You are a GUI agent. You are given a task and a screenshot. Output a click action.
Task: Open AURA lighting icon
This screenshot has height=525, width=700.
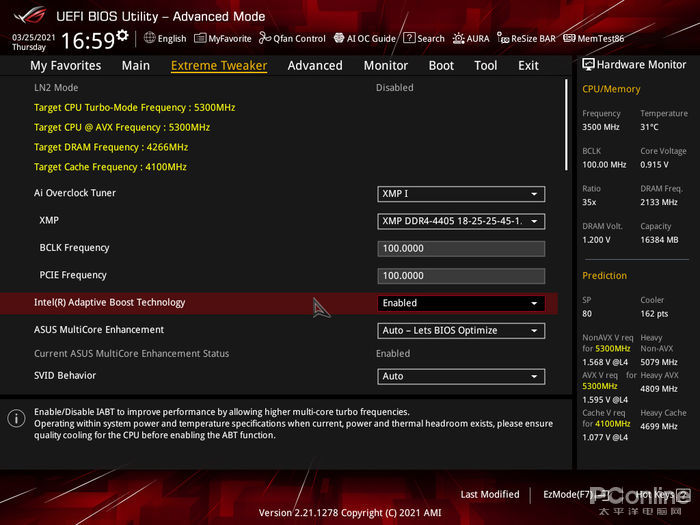(x=458, y=38)
